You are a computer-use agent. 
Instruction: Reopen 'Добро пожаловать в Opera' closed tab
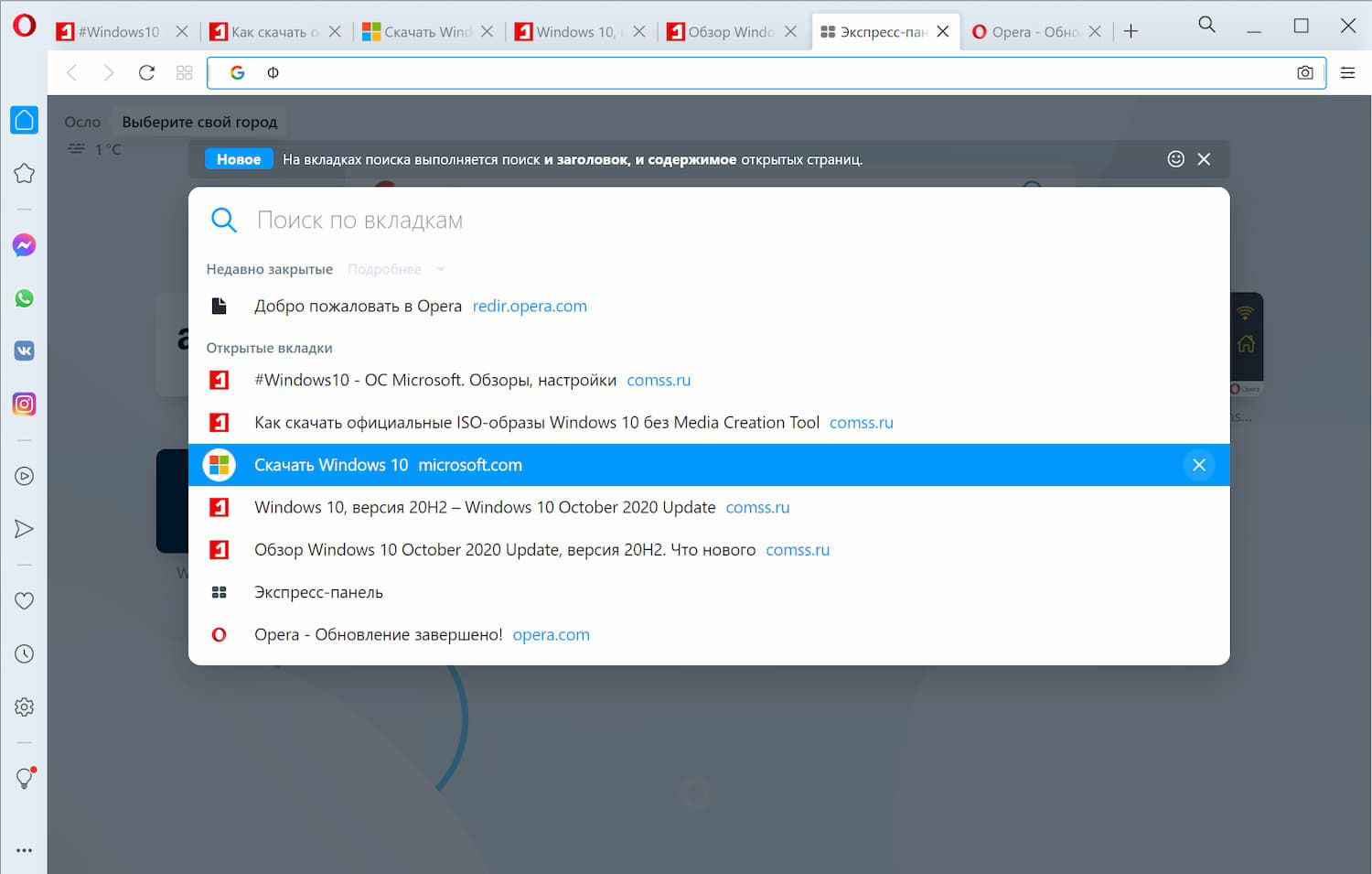(x=709, y=307)
